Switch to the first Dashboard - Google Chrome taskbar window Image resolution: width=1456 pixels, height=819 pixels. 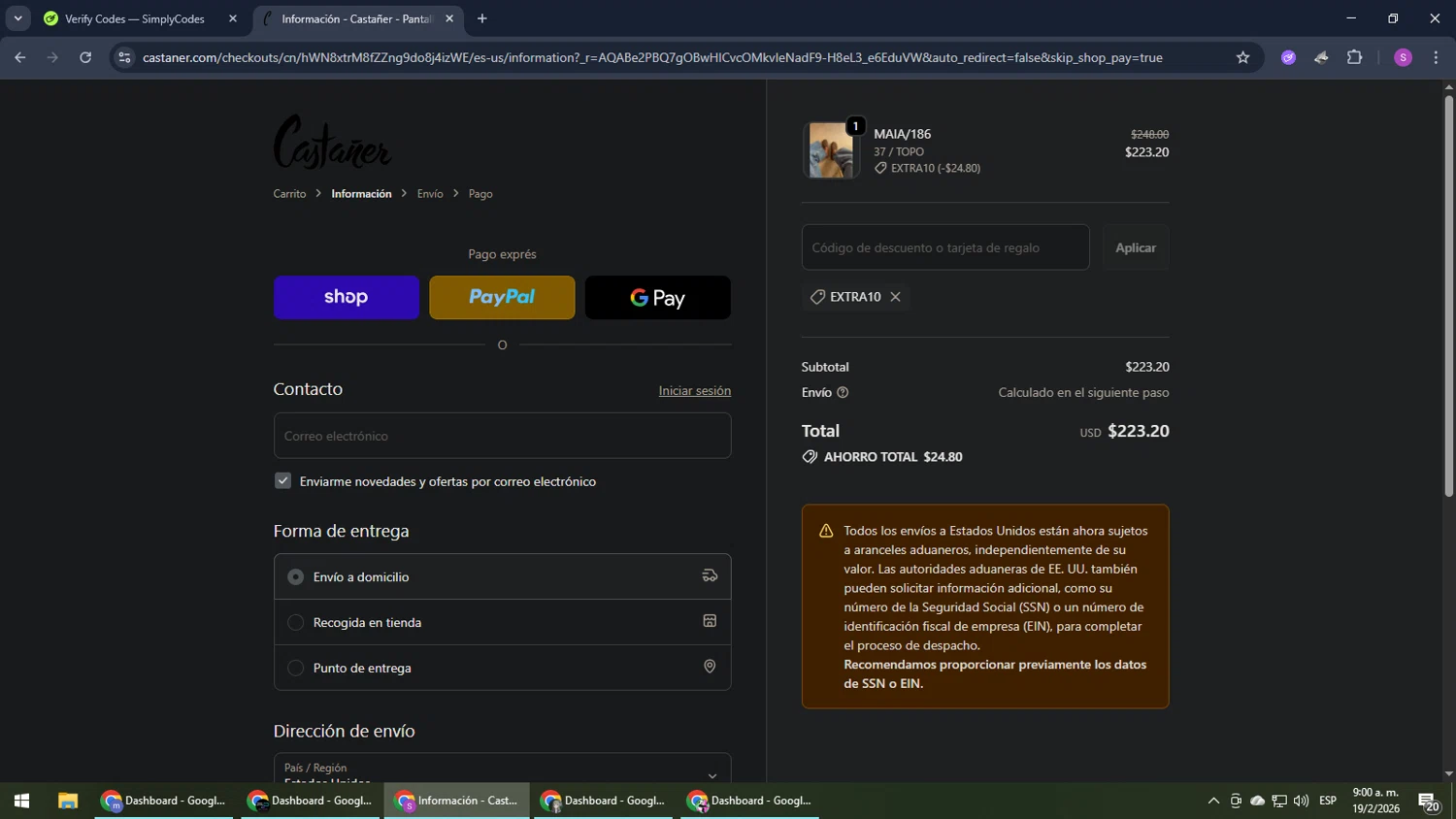coord(164,801)
